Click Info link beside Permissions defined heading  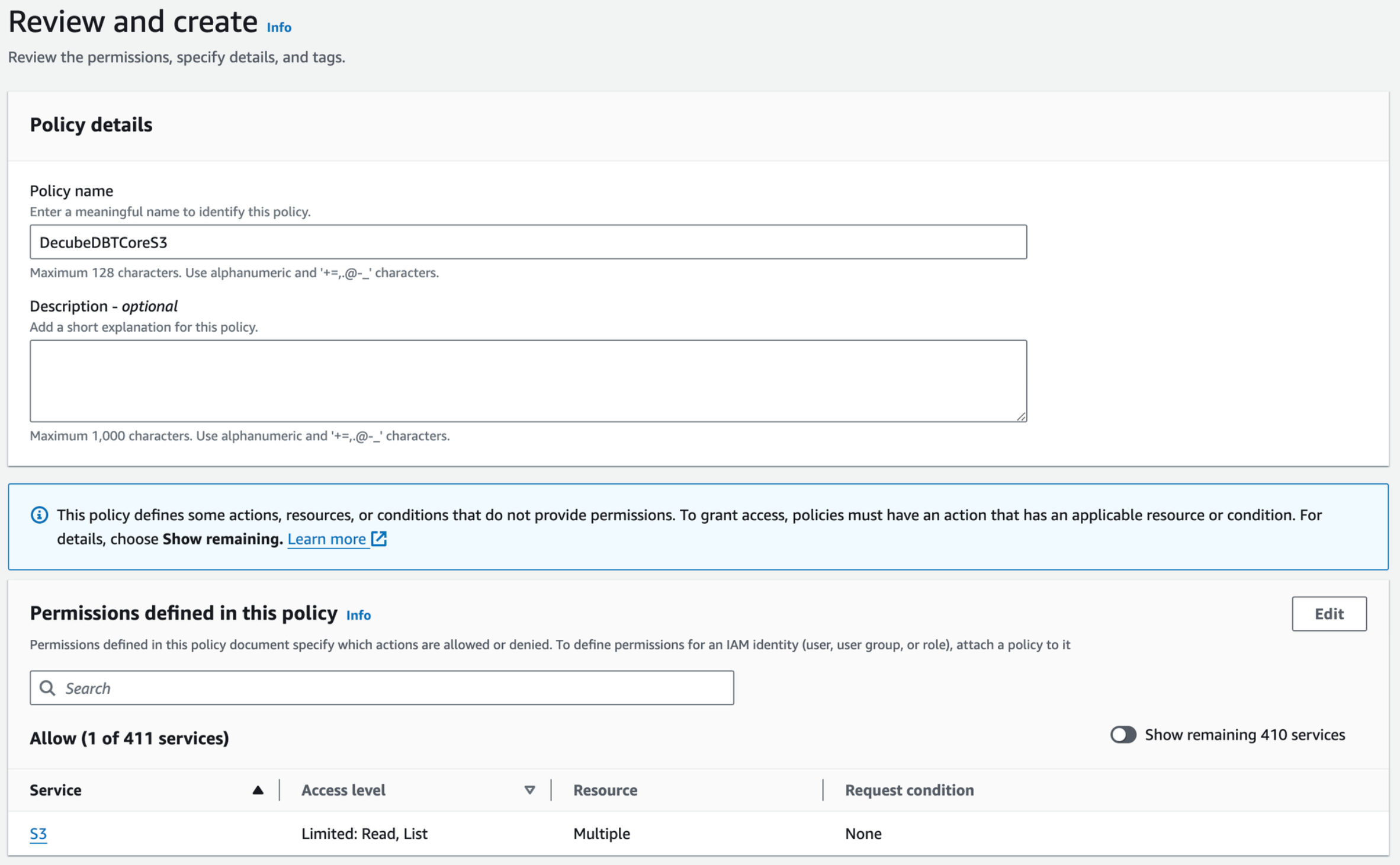(358, 615)
